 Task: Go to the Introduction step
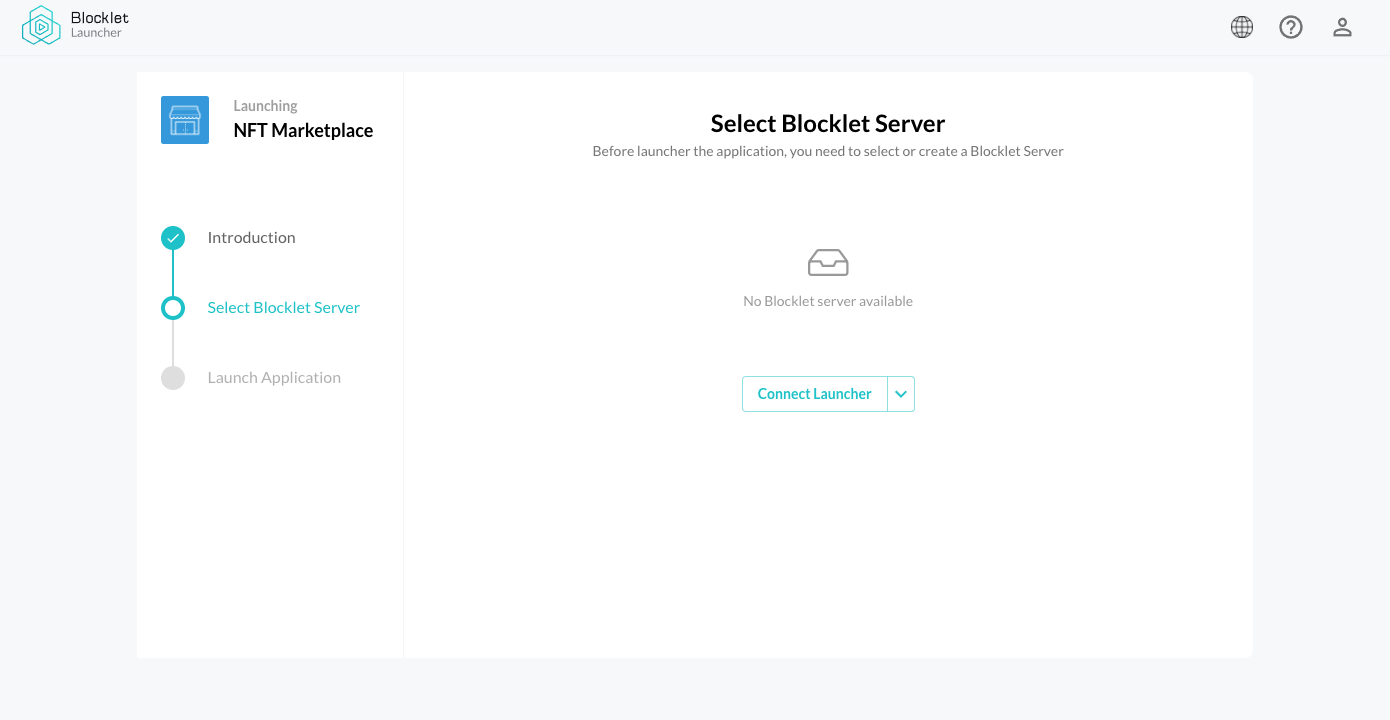[251, 238]
